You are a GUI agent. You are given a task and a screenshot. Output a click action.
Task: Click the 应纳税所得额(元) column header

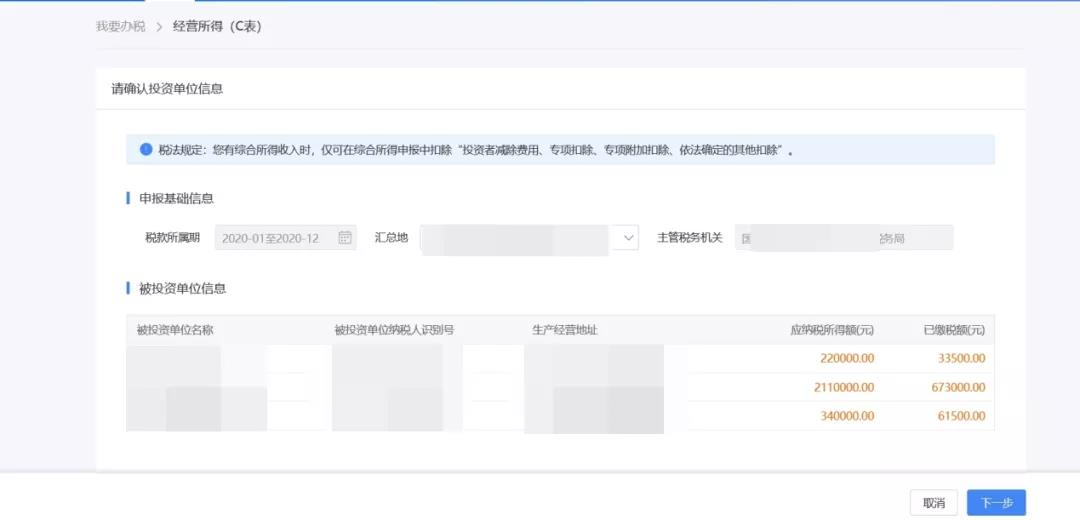point(832,330)
